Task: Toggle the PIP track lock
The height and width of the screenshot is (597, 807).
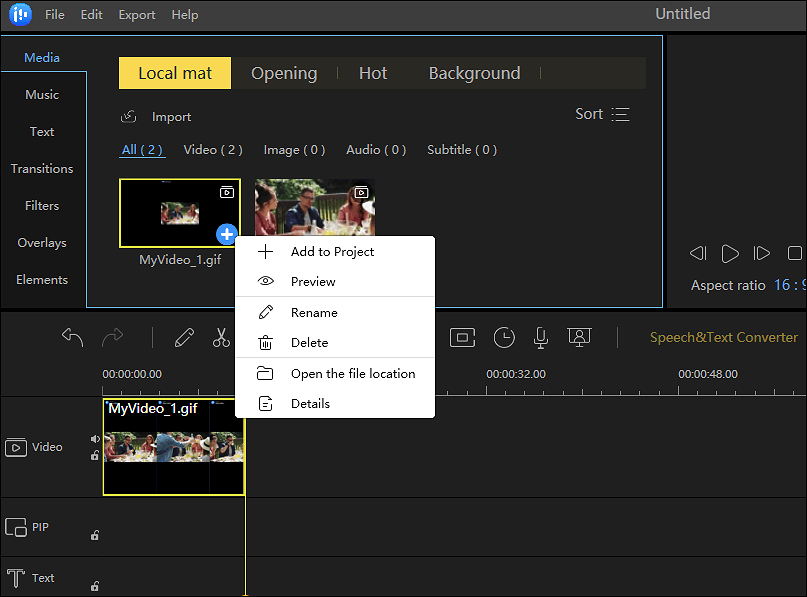Action: click(x=95, y=535)
